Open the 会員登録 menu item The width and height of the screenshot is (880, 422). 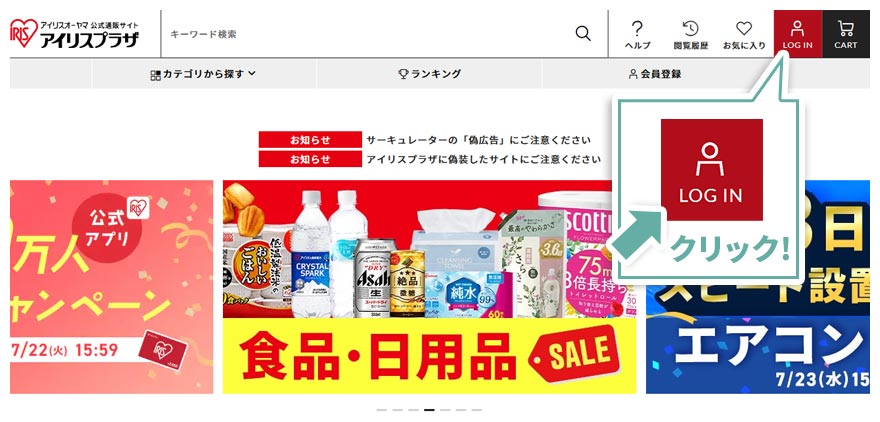655,74
